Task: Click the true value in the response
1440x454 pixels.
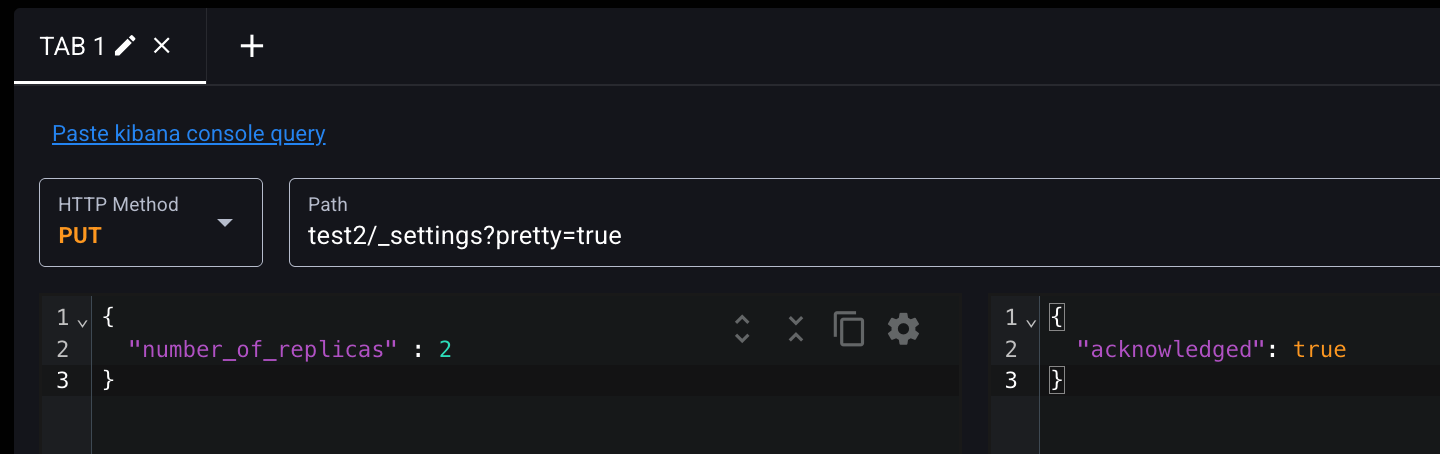Action: pos(1320,349)
